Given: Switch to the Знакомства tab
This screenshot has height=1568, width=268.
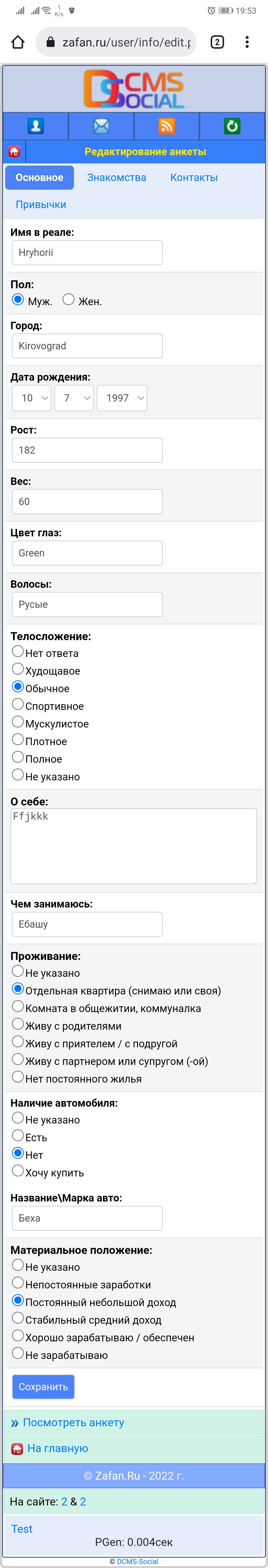Looking at the screenshot, I should pyautogui.click(x=117, y=178).
